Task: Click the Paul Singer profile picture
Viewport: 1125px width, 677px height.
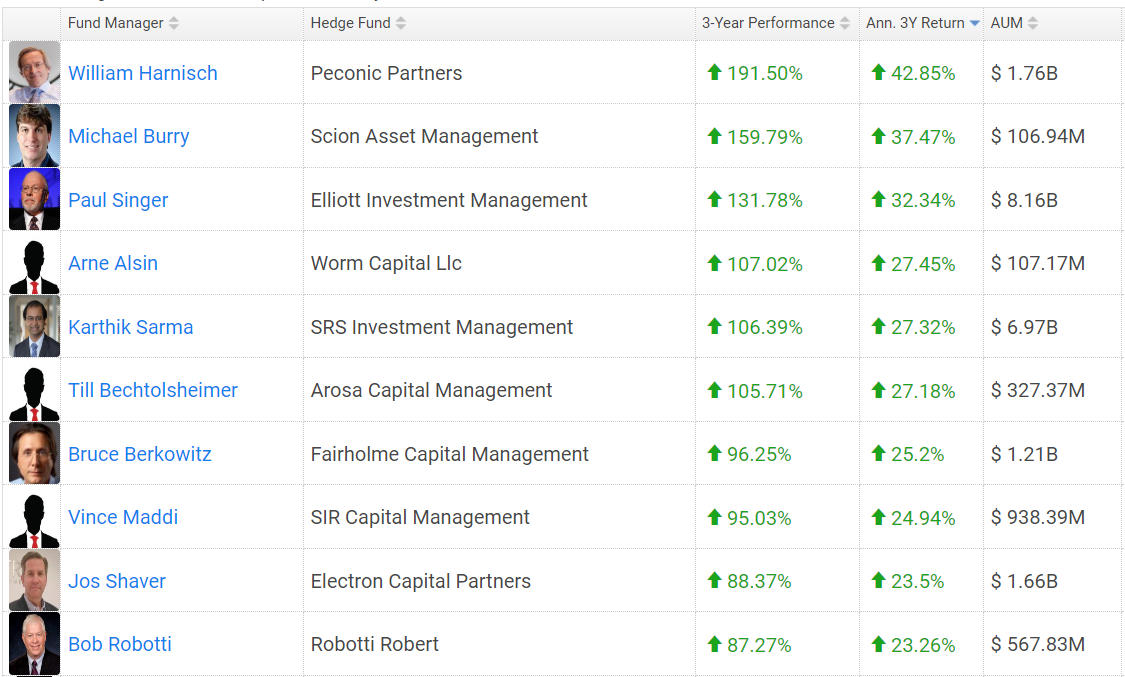Action: coord(34,199)
